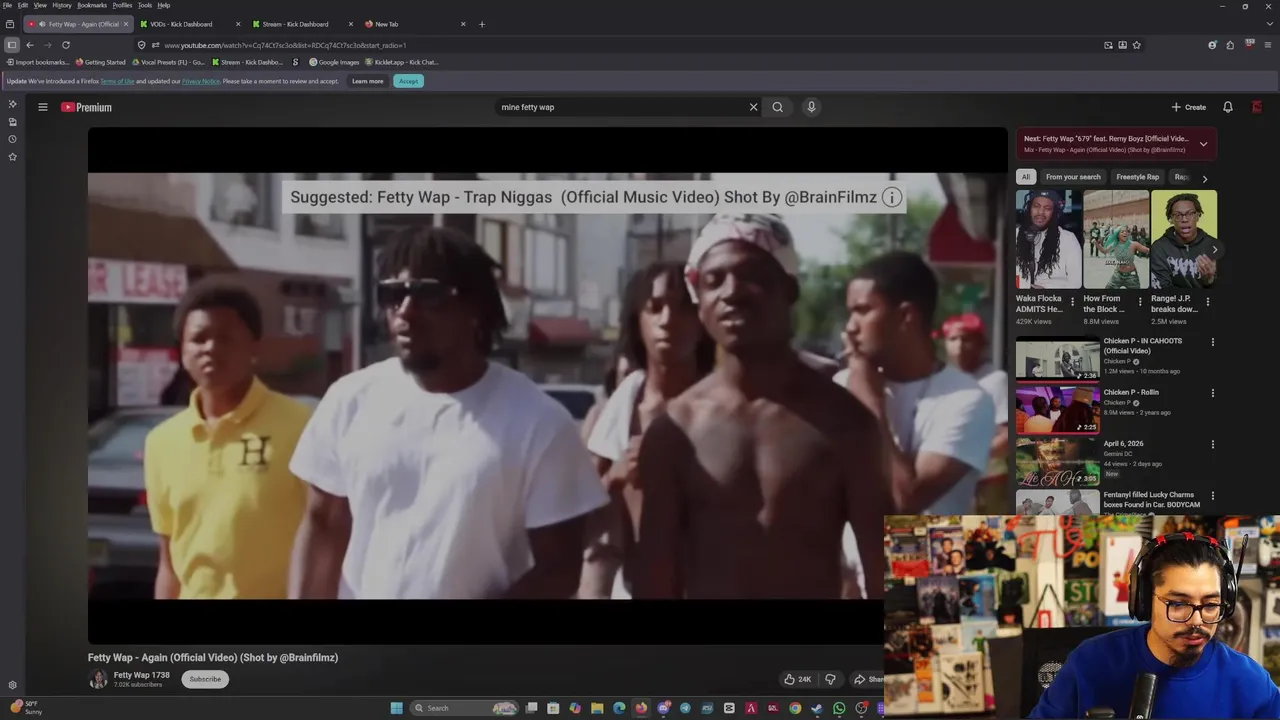Image resolution: width=1280 pixels, height=720 pixels.
Task: Open more options for Waka Flocka short
Action: point(1073,301)
